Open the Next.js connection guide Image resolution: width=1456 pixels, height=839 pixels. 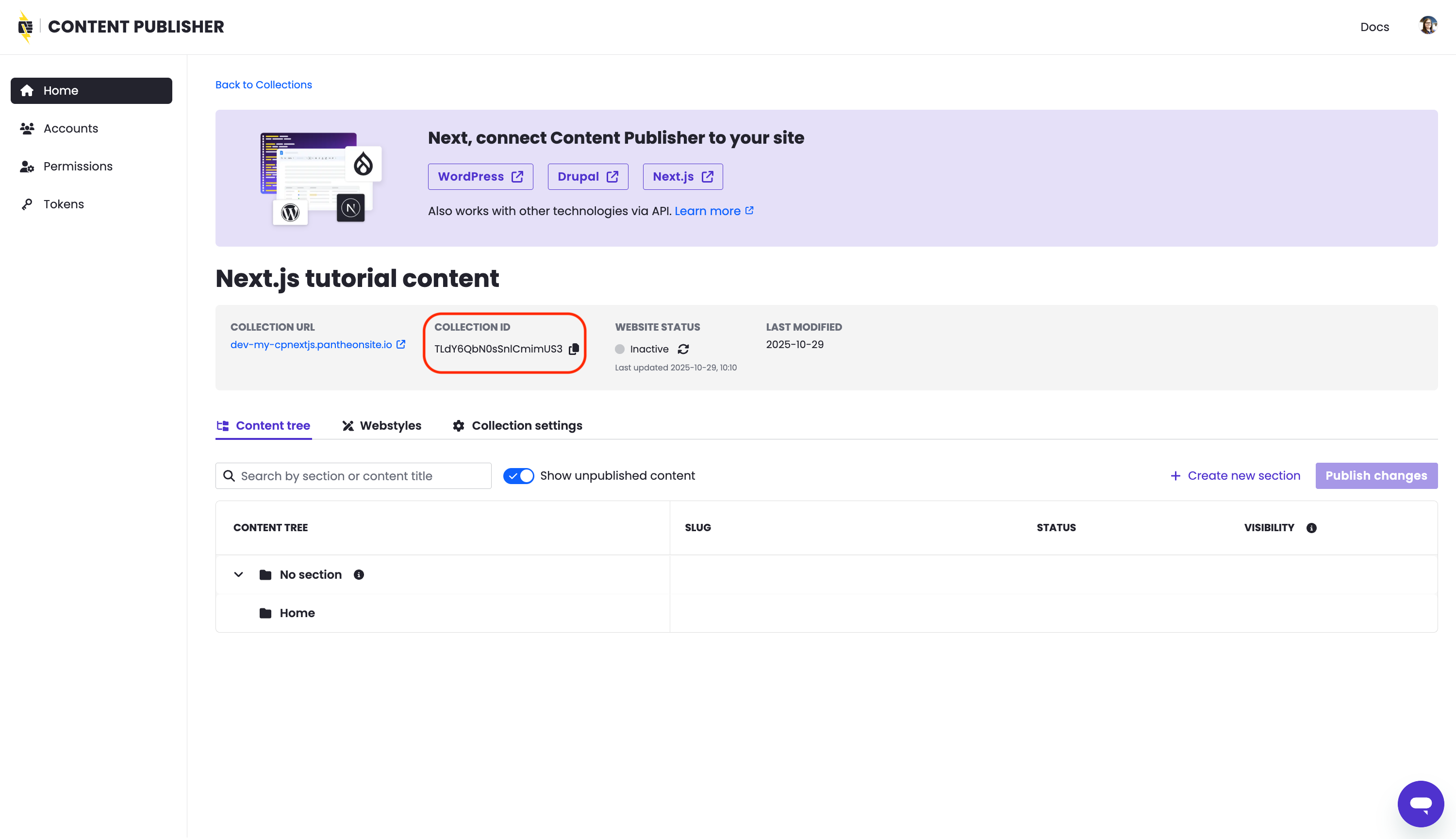tap(682, 176)
